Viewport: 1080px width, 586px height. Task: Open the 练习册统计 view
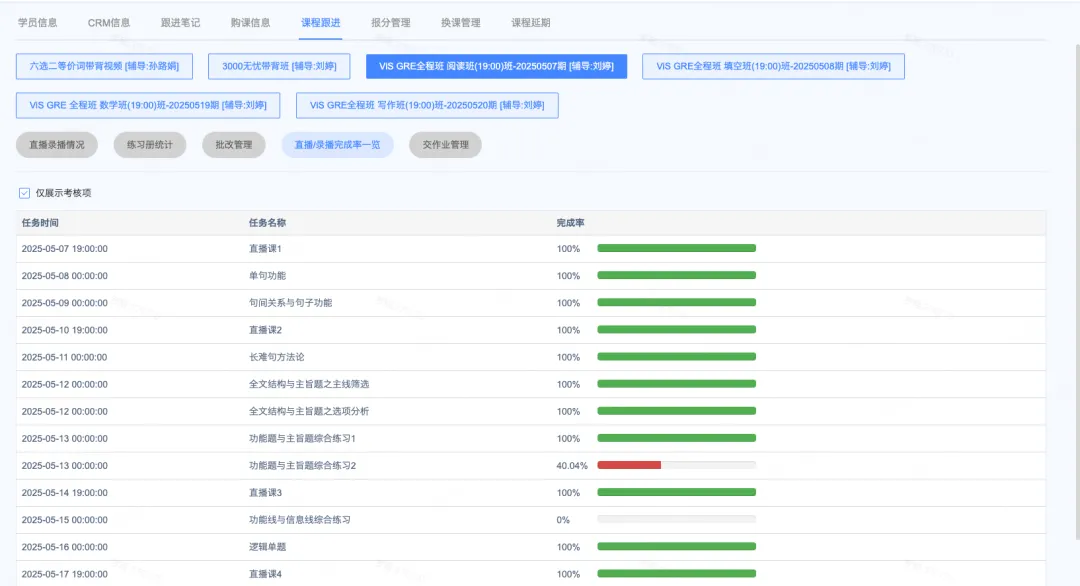pos(149,144)
